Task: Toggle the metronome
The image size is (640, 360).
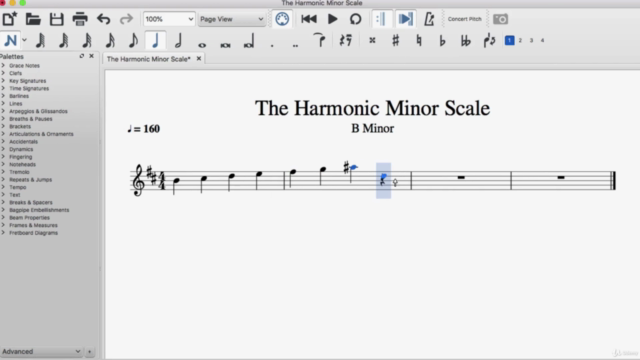Action: click(x=429, y=19)
